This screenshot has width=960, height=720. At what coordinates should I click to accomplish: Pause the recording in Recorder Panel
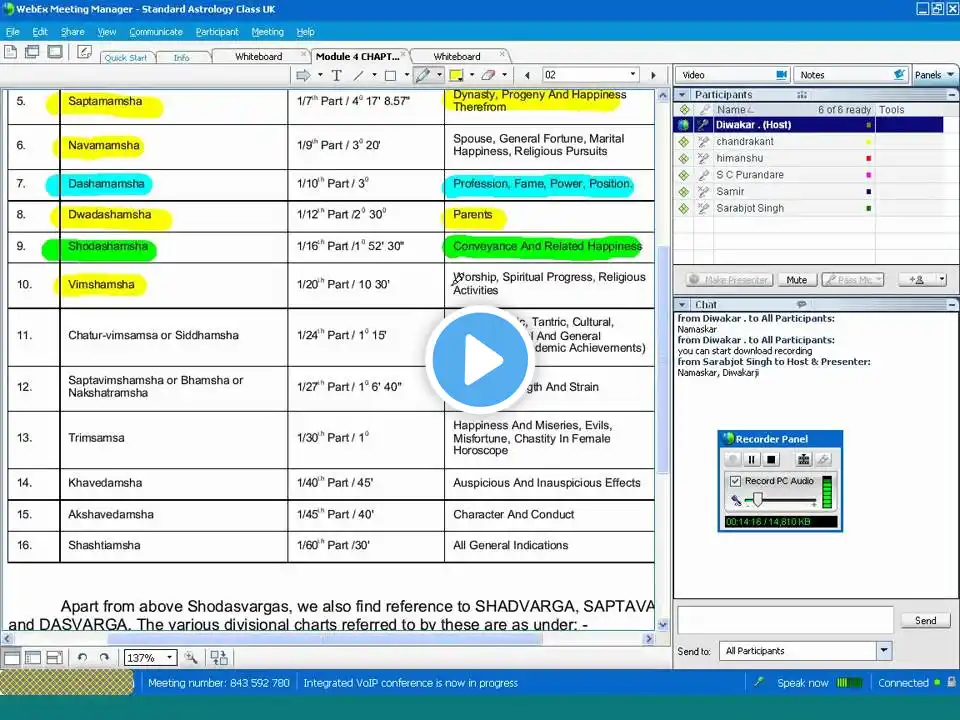click(x=752, y=460)
